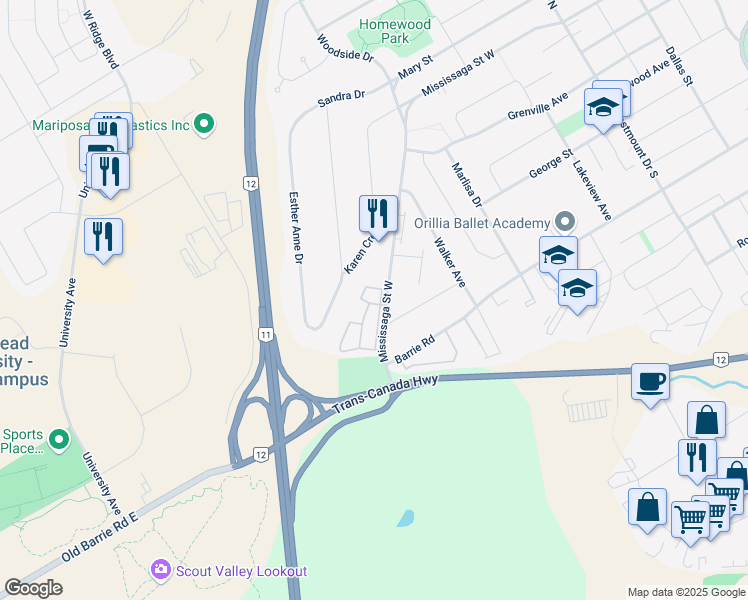
Task: Click the Highway 11 route shield
Action: point(266,335)
